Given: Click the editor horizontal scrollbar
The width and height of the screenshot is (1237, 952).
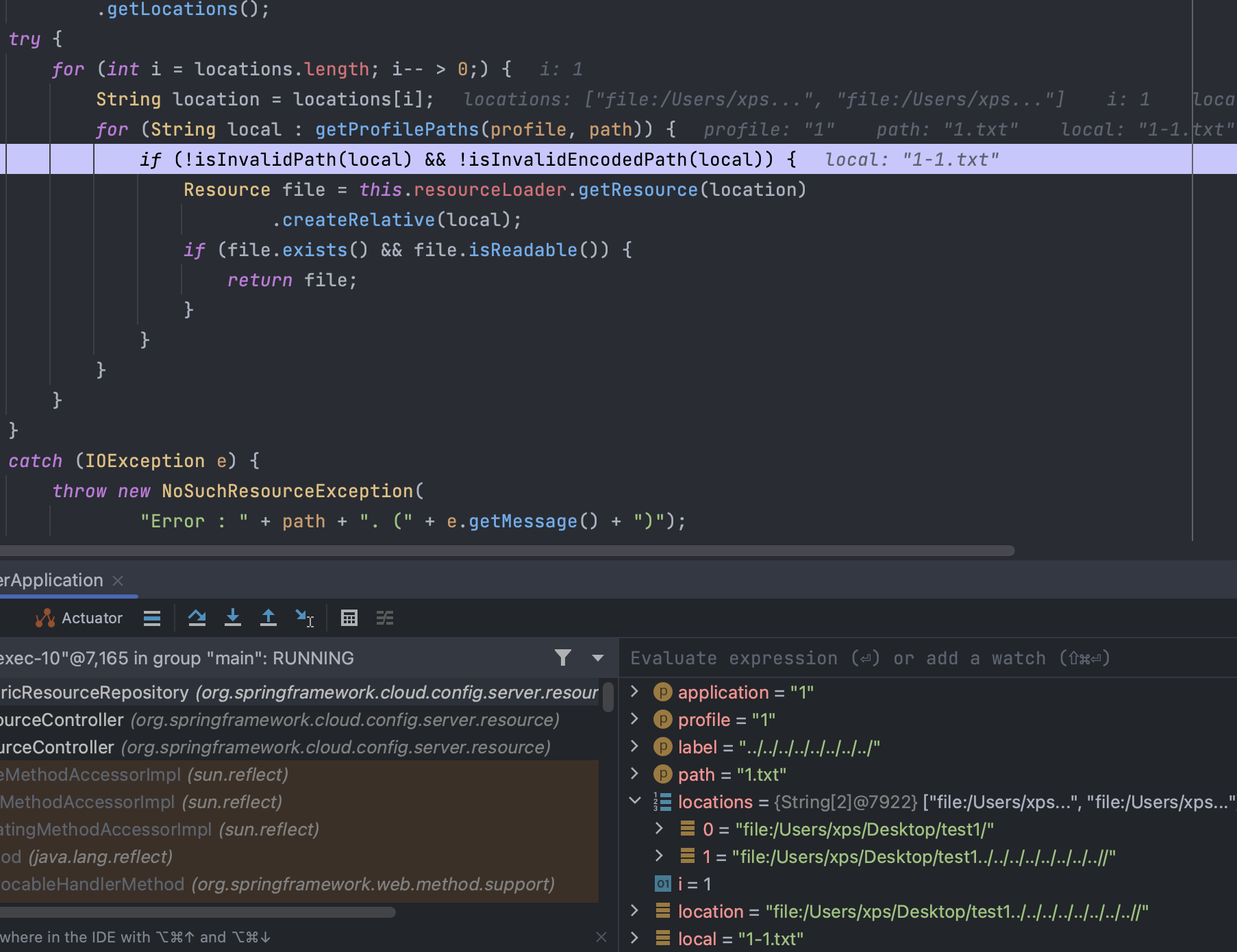Looking at the screenshot, I should 507,551.
